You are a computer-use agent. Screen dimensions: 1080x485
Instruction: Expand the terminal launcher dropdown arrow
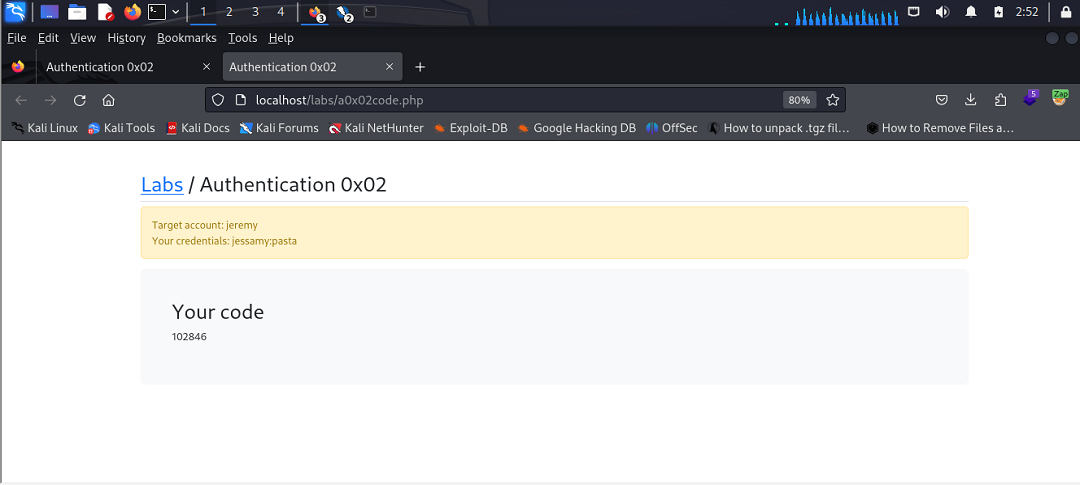click(x=176, y=12)
